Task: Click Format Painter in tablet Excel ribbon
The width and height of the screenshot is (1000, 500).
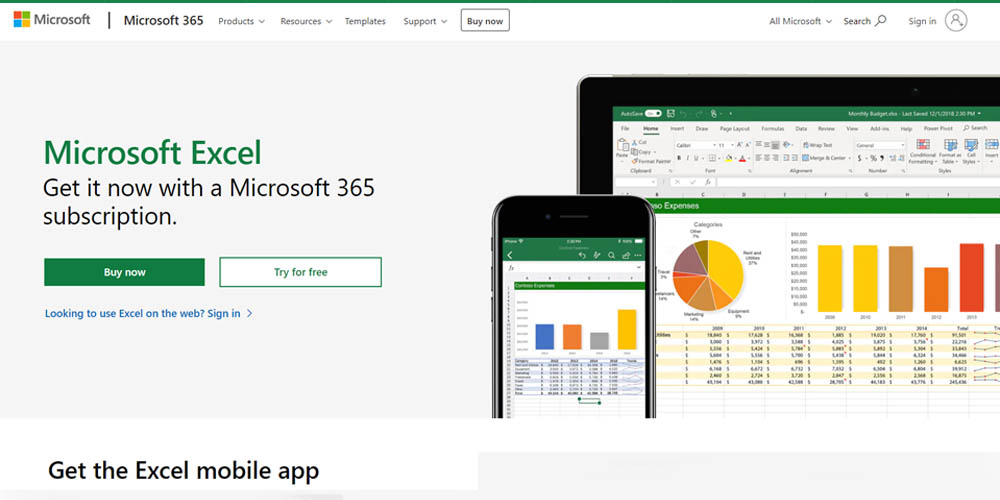Action: 651,161
